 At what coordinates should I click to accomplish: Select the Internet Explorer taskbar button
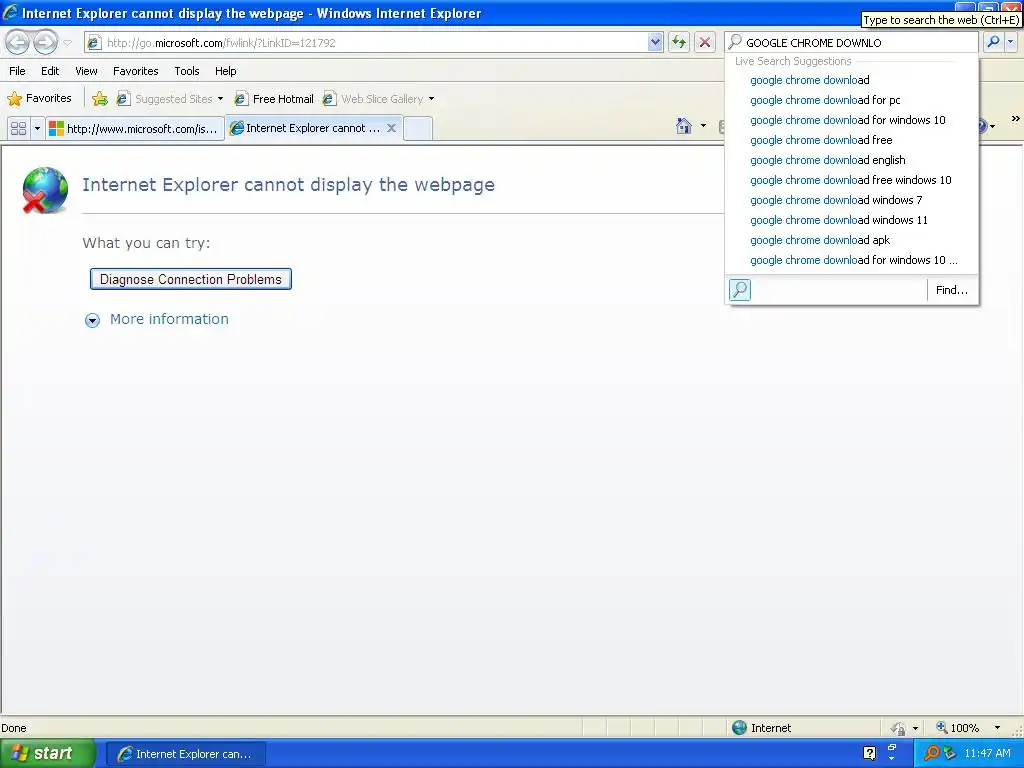[x=185, y=754]
